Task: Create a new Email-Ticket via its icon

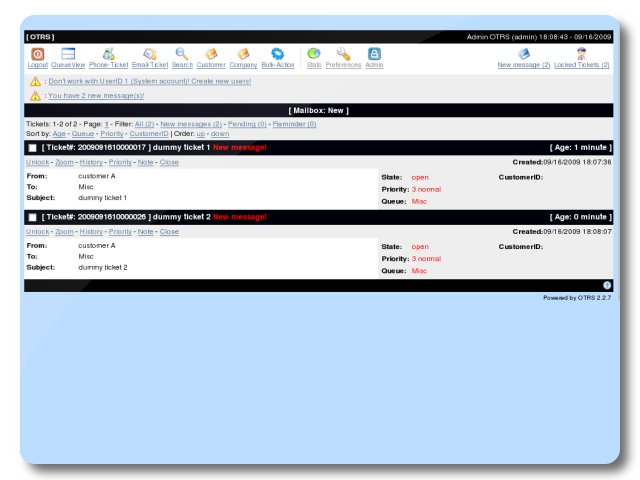Action: click(x=150, y=54)
